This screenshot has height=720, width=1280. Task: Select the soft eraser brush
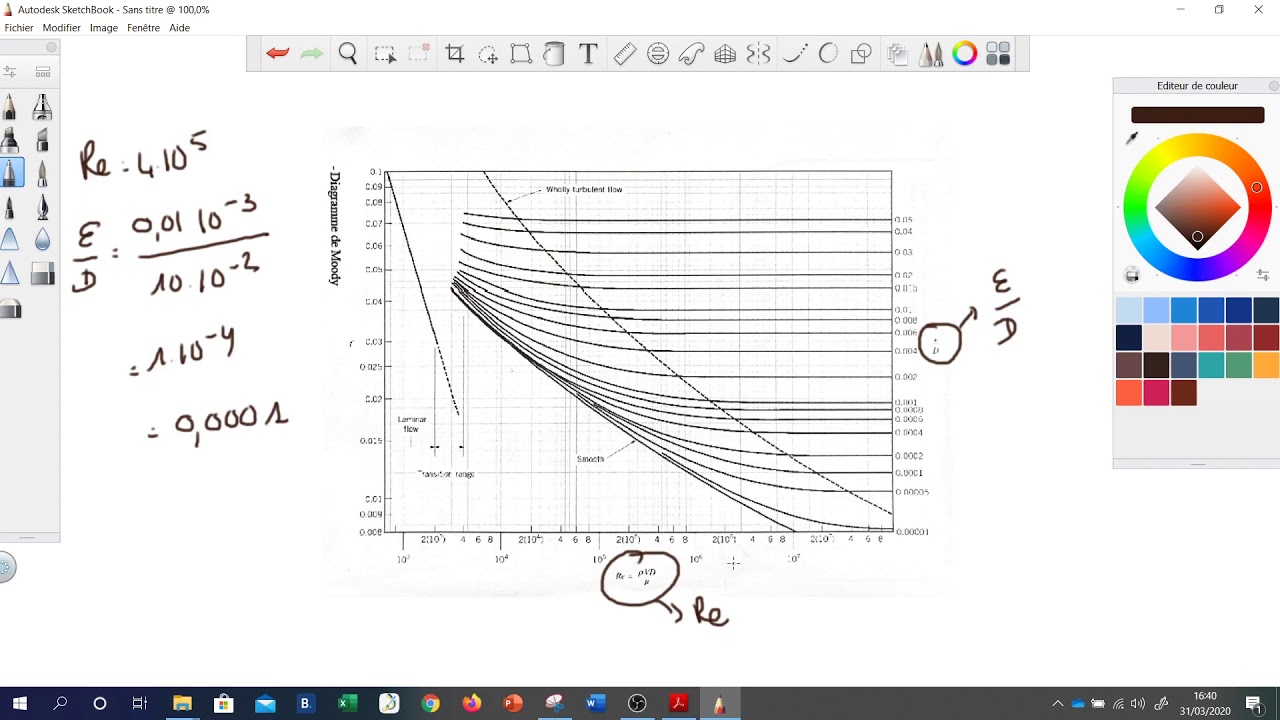click(x=10, y=310)
